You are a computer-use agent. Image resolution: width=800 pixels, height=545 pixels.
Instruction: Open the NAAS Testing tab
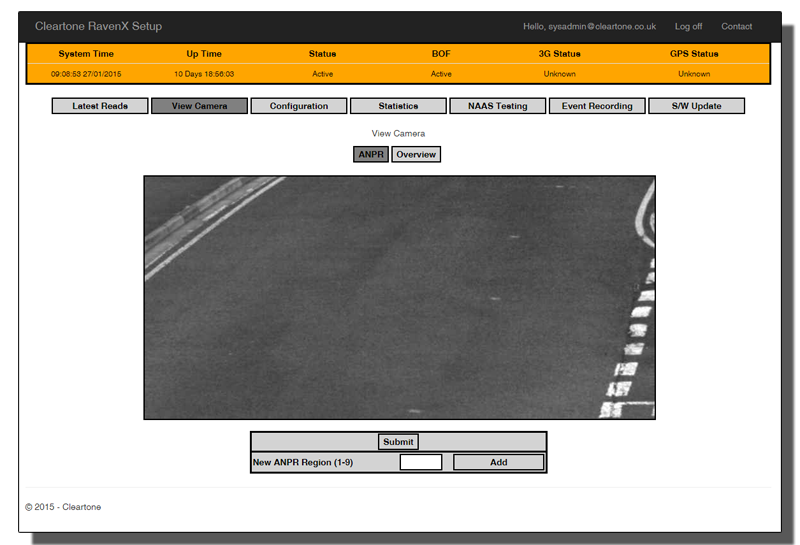497,106
